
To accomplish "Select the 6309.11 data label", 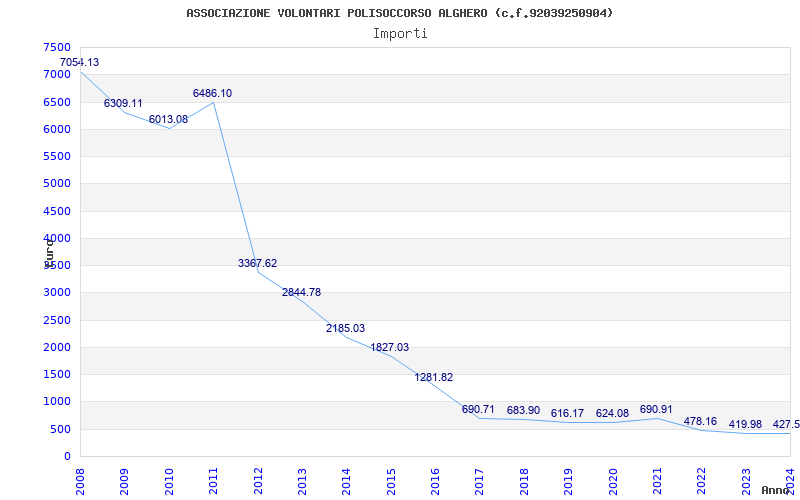I will point(123,103).
